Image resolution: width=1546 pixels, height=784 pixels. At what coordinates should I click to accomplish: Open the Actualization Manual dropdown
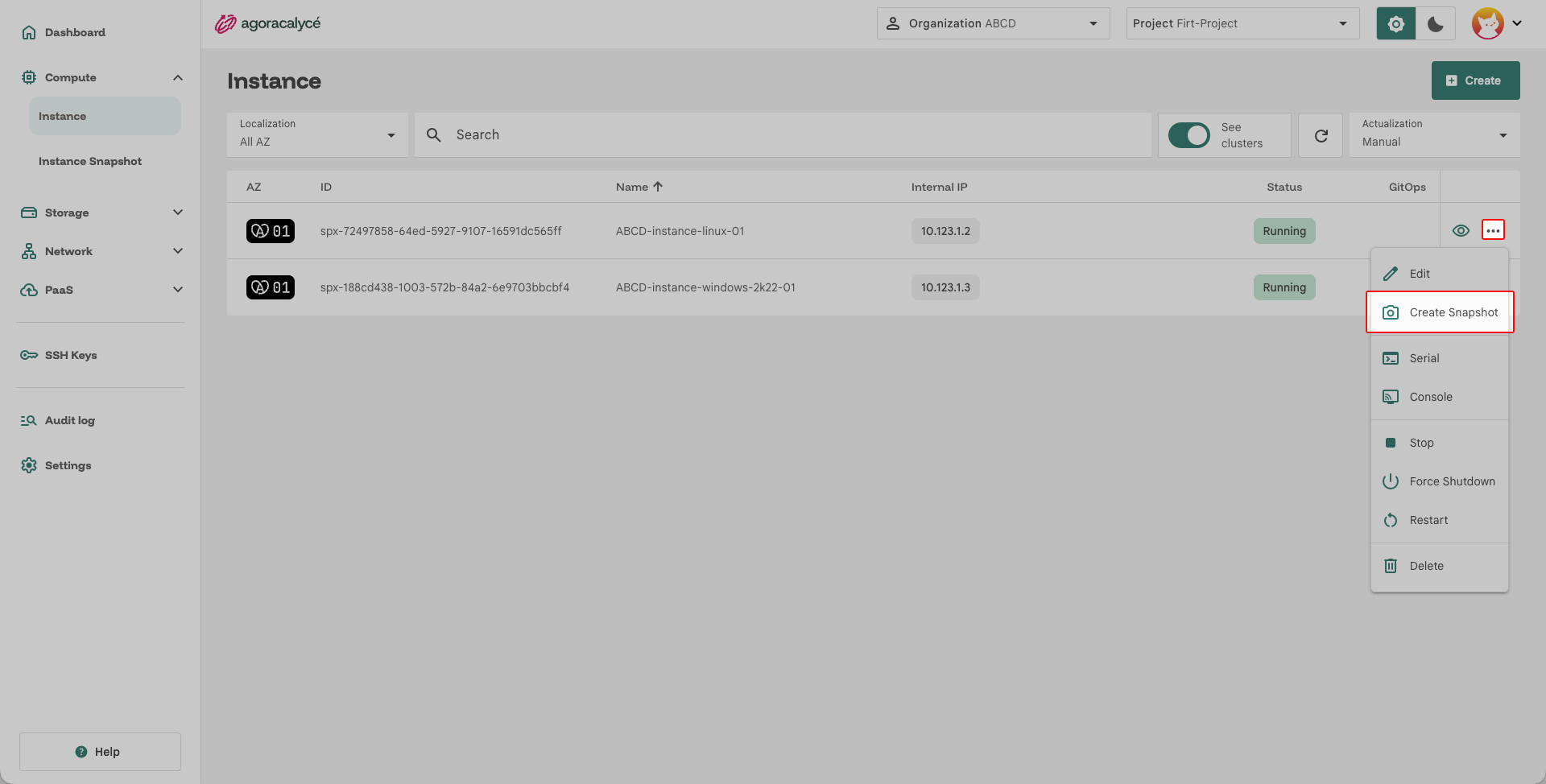pos(1434,135)
